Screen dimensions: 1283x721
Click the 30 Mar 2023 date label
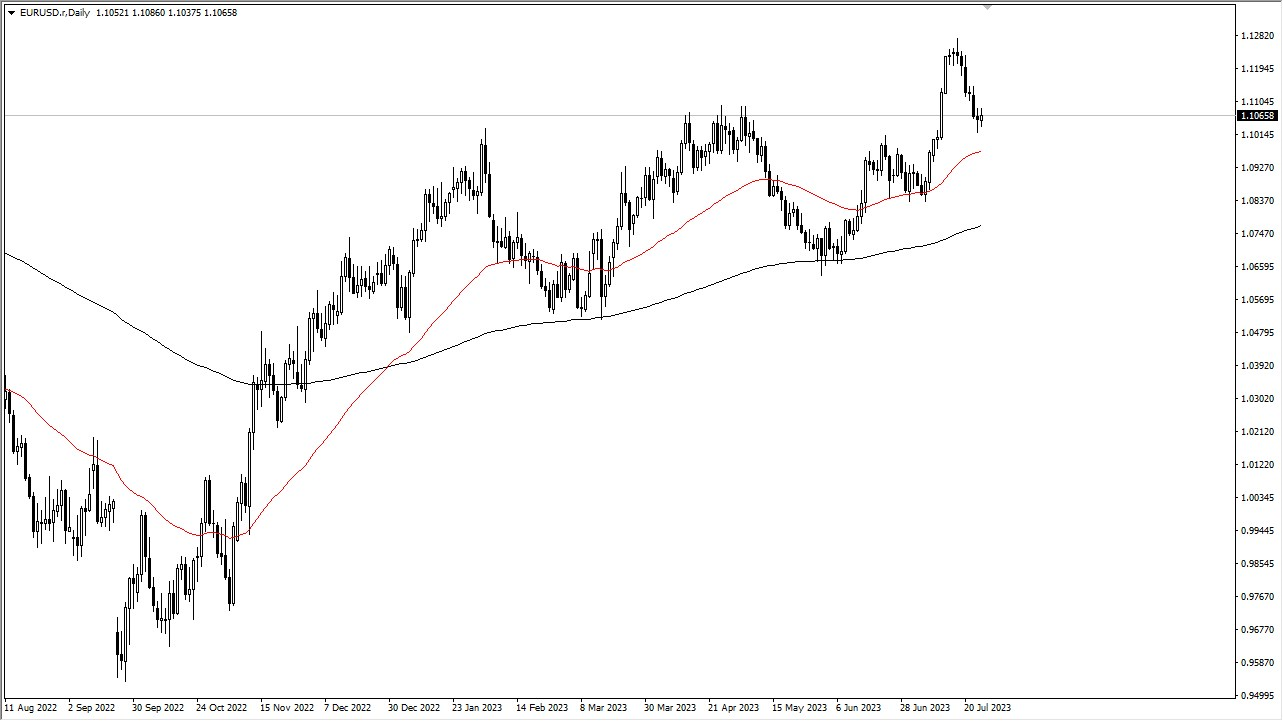670,708
